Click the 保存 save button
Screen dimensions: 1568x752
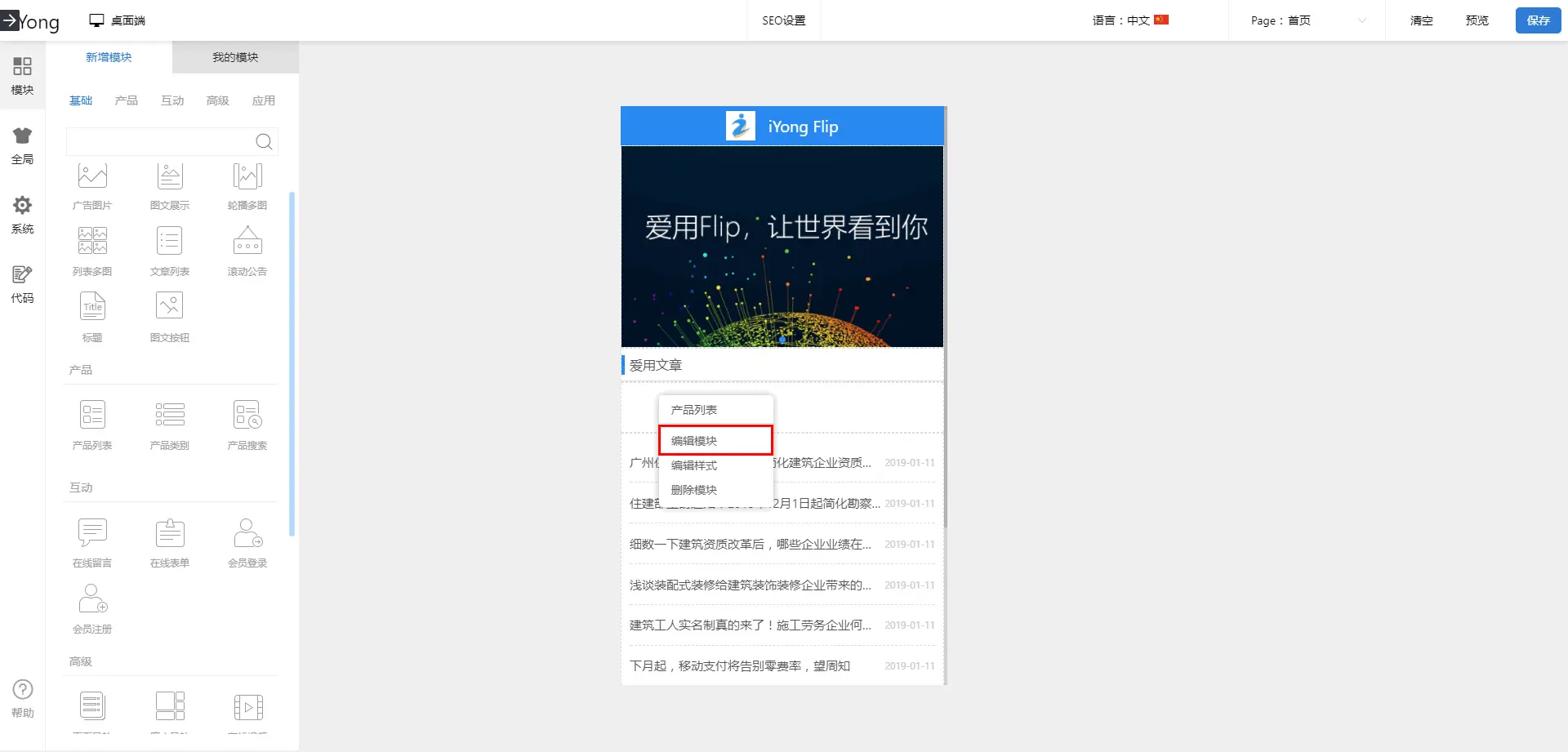(x=1538, y=20)
